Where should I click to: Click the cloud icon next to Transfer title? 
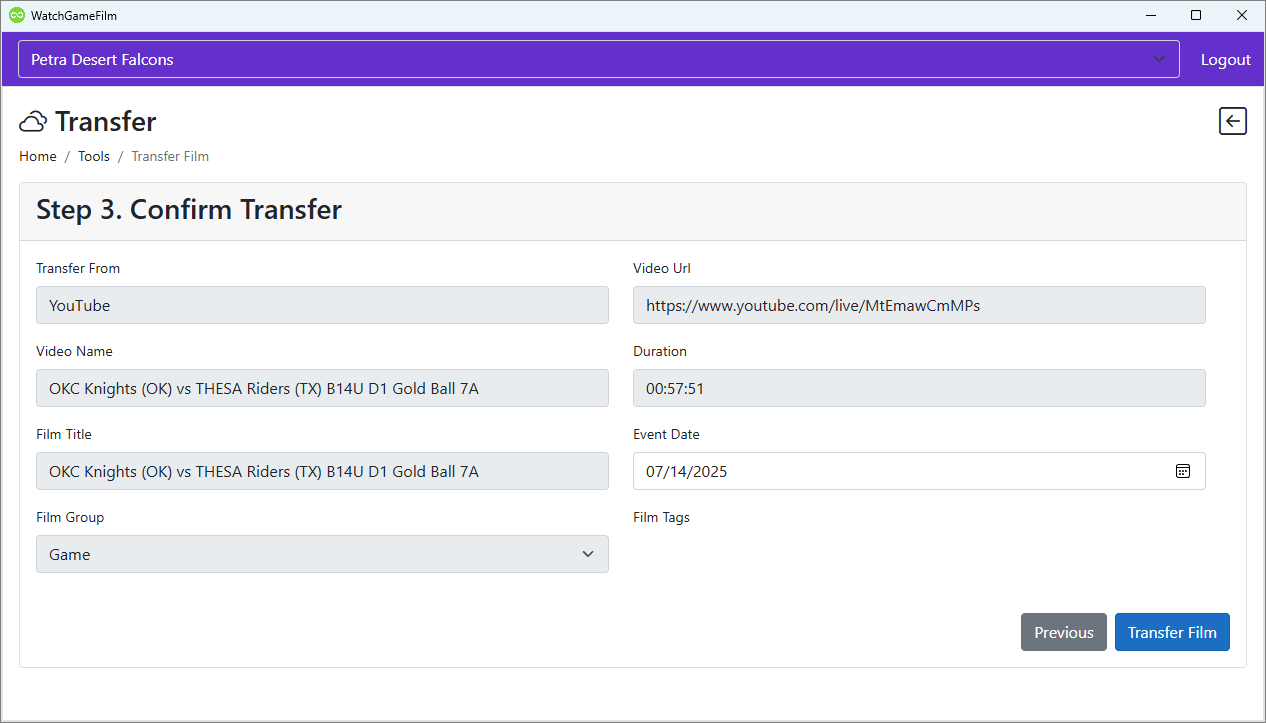(33, 122)
